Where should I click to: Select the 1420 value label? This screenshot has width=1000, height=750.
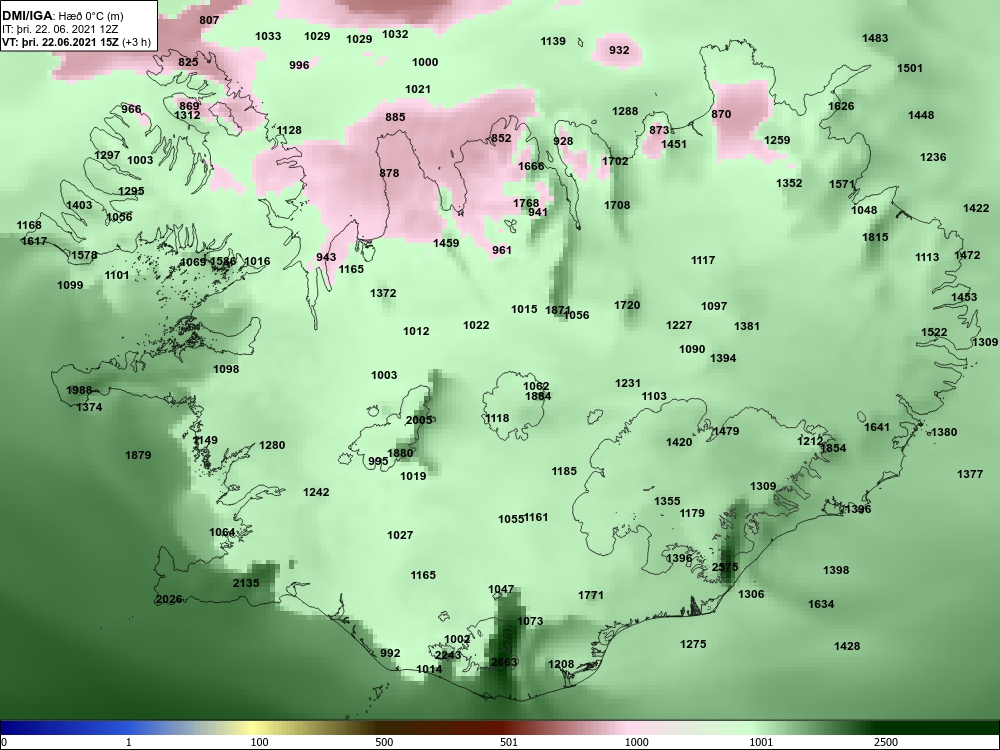(x=679, y=442)
